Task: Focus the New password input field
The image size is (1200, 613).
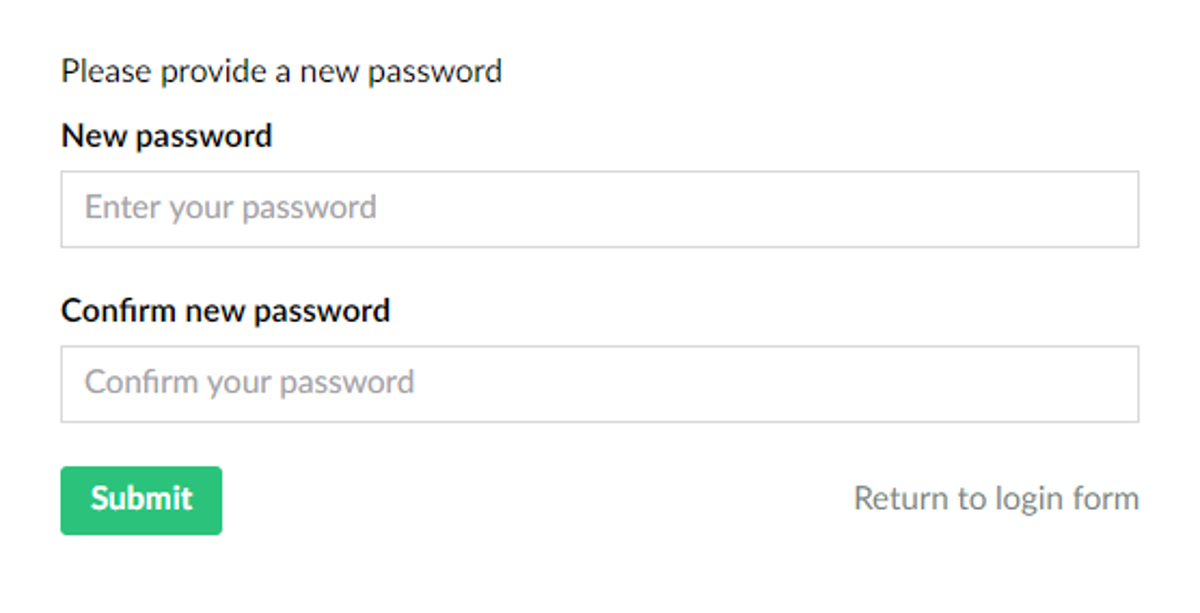Action: coord(599,209)
